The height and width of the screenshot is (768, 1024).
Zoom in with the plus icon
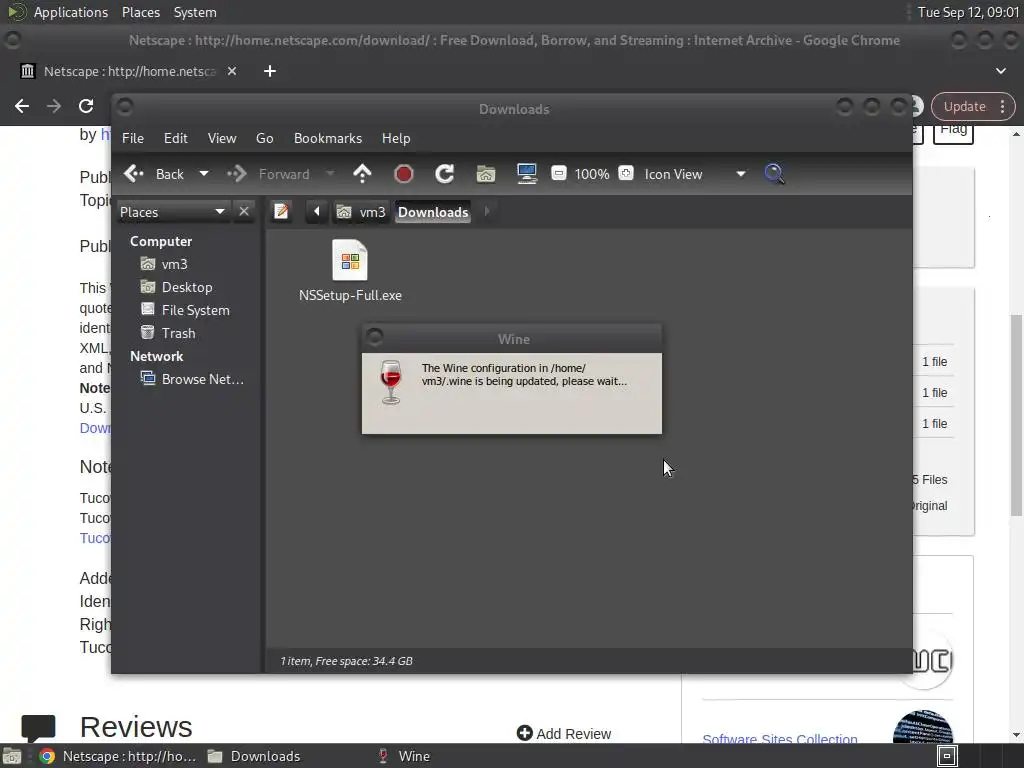(626, 174)
